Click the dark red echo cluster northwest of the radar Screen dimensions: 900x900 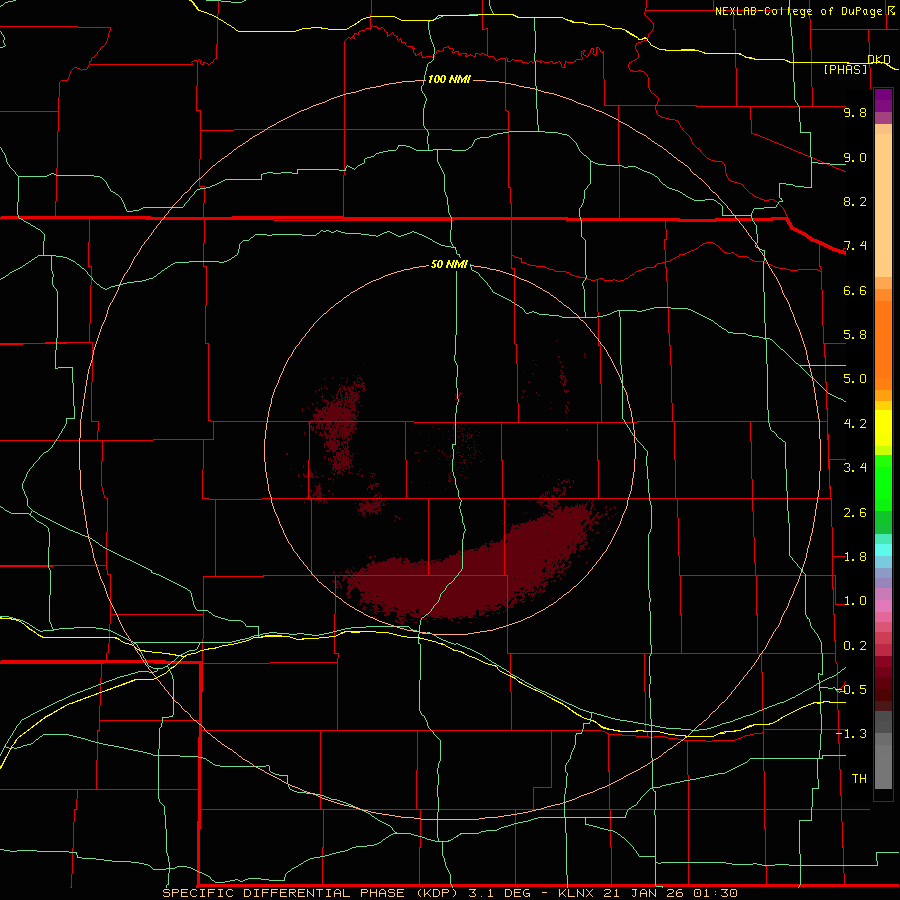click(339, 425)
